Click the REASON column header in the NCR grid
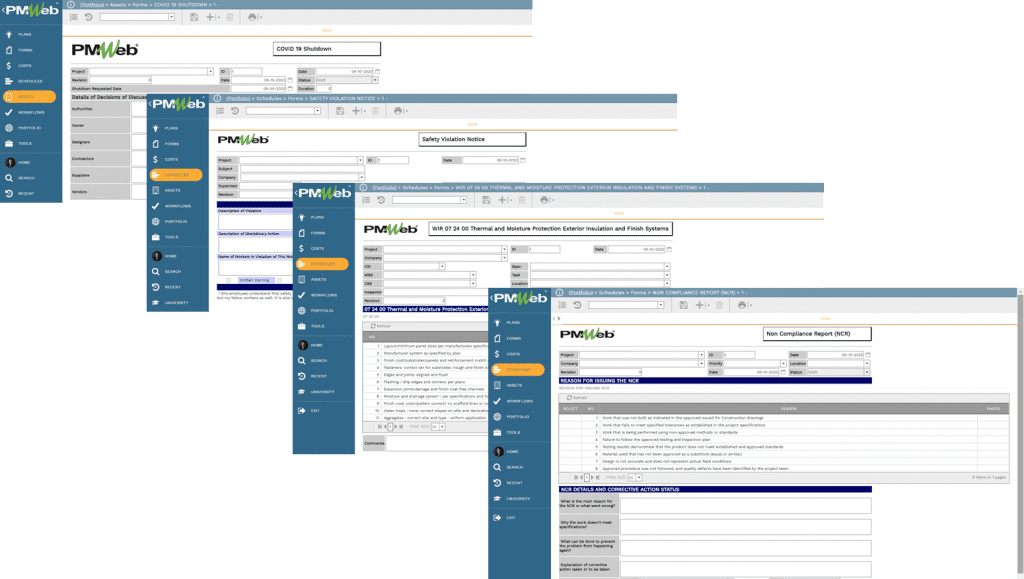This screenshot has width=1024, height=579. tap(788, 409)
